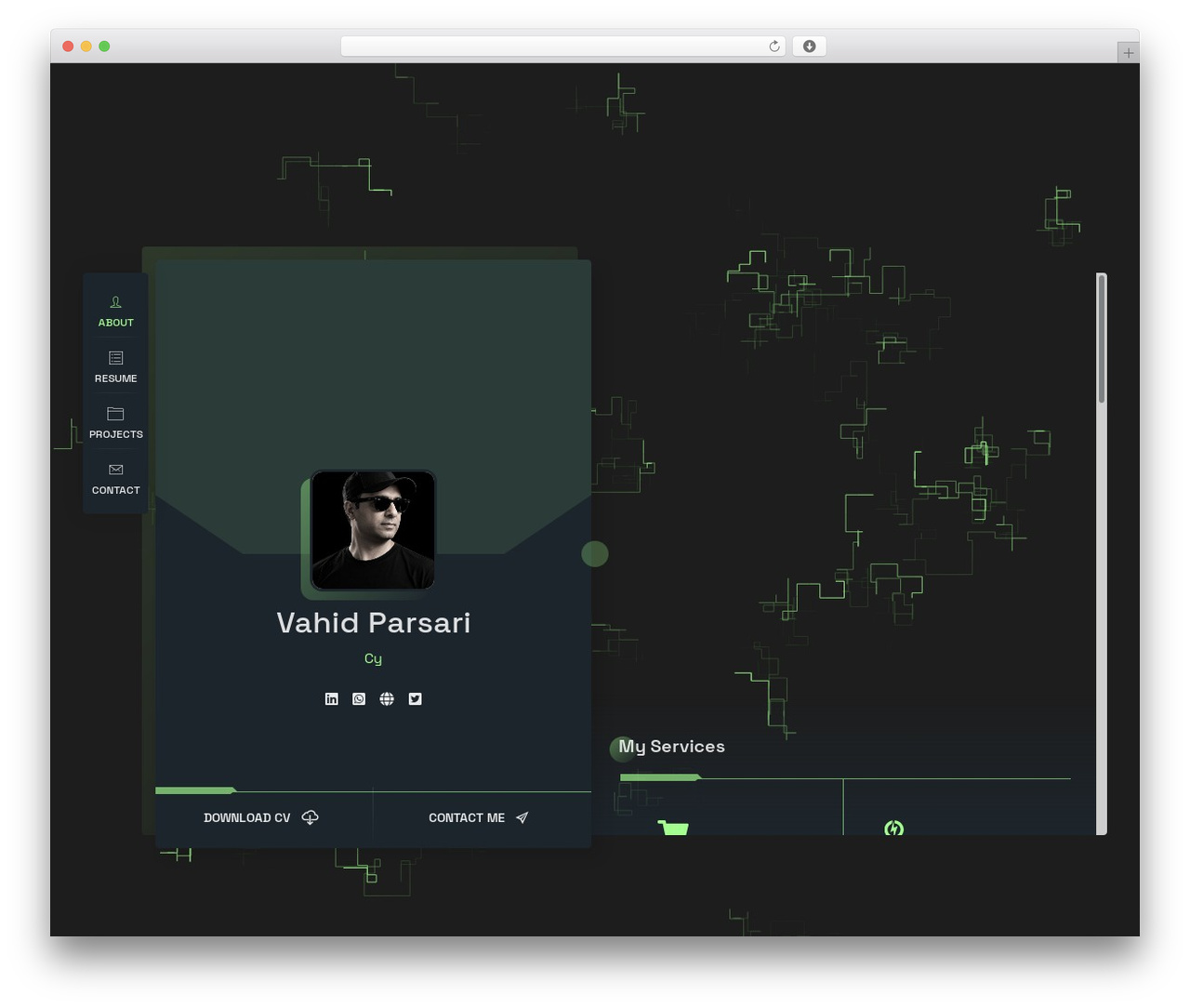Open the Resume section in sidebar
Viewport: 1190px width, 1008px height.
pyautogui.click(x=115, y=367)
